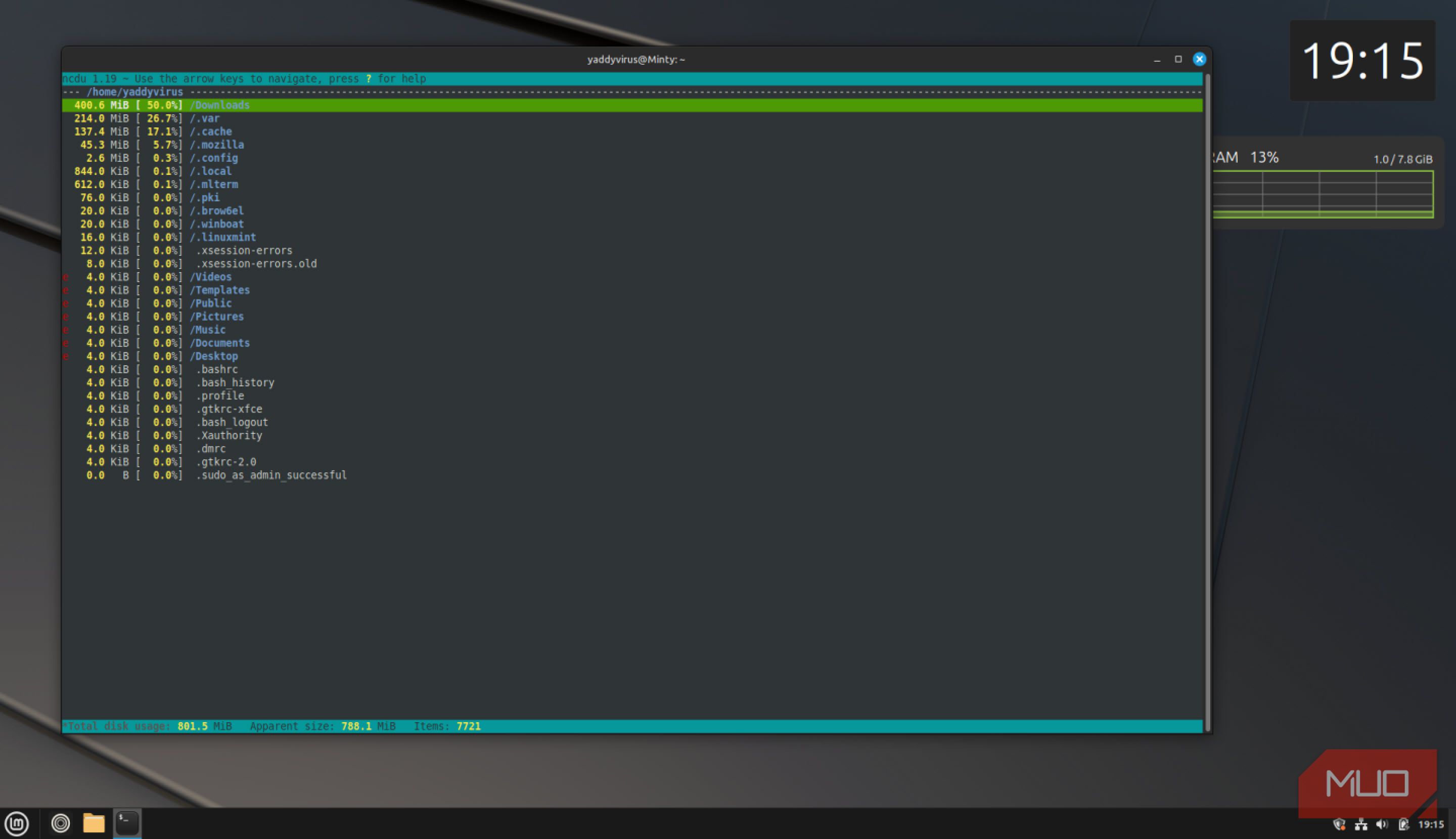Open the network connection tray icon
Screen dimensions: 1456x839
click(x=1361, y=825)
